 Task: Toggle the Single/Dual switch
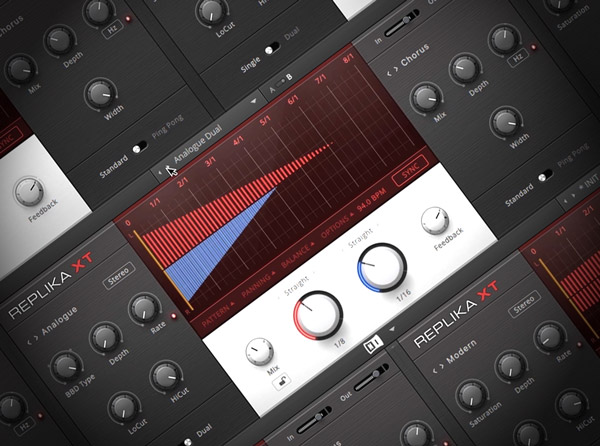tap(272, 49)
